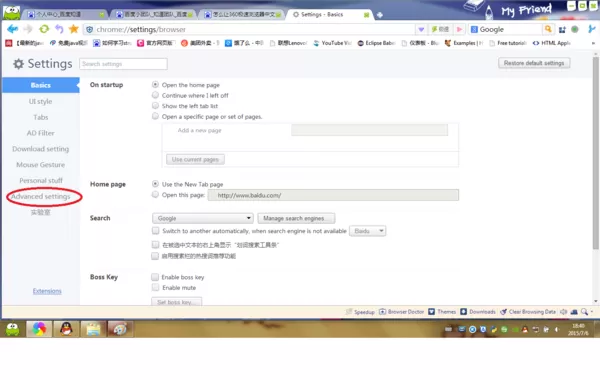Click the Add a new page field
This screenshot has width=600, height=380.
(x=369, y=130)
